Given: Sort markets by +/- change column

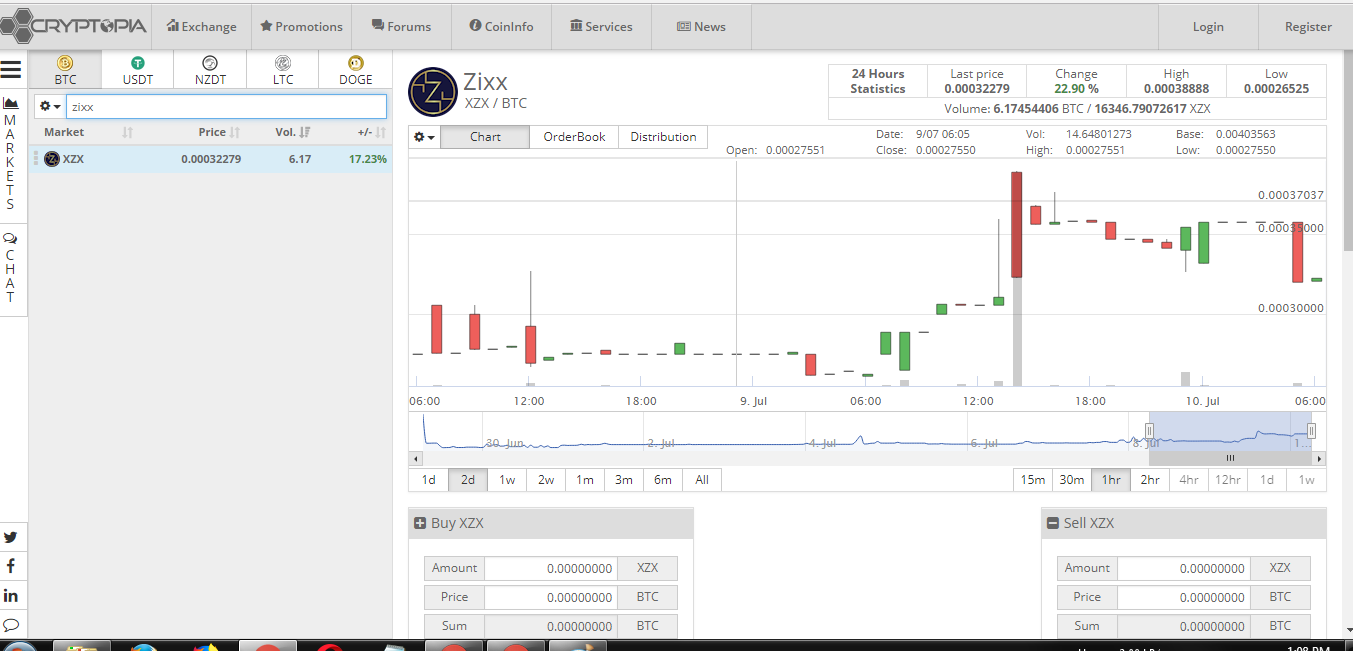Looking at the screenshot, I should (371, 132).
